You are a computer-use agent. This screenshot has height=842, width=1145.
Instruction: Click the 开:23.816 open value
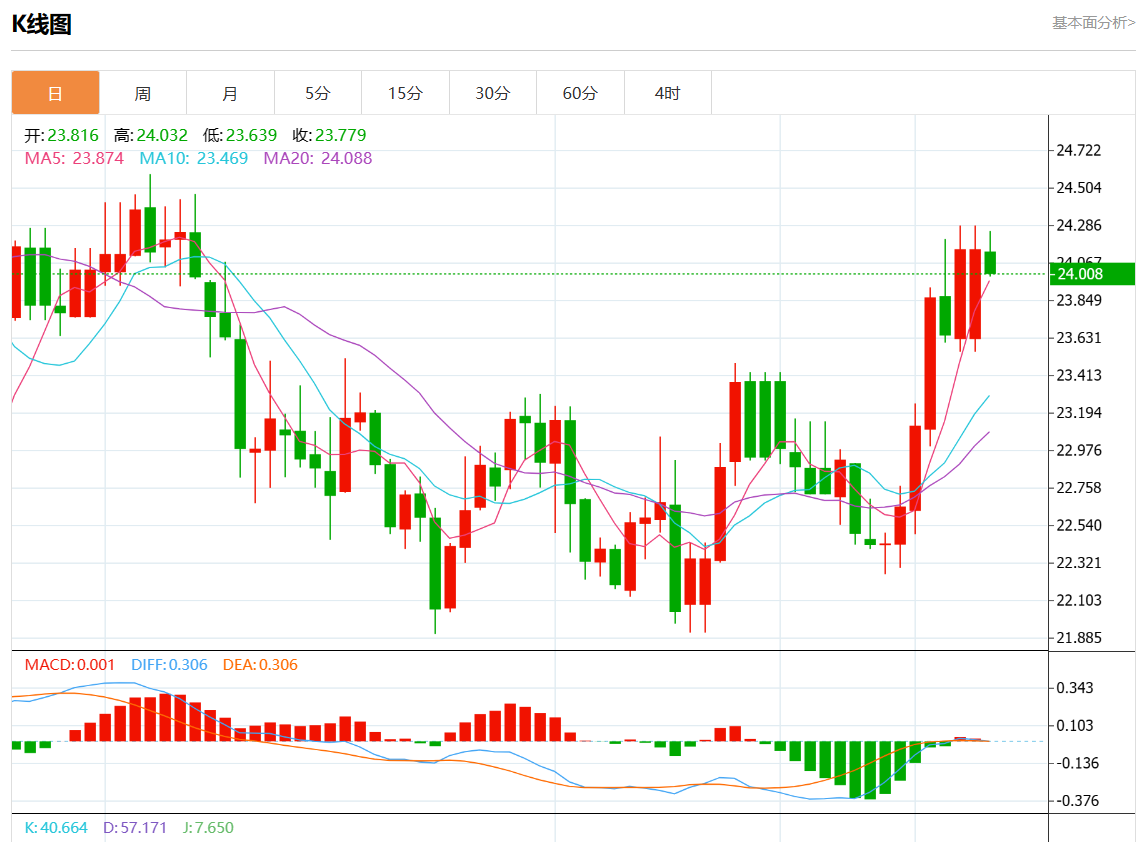(x=61, y=135)
